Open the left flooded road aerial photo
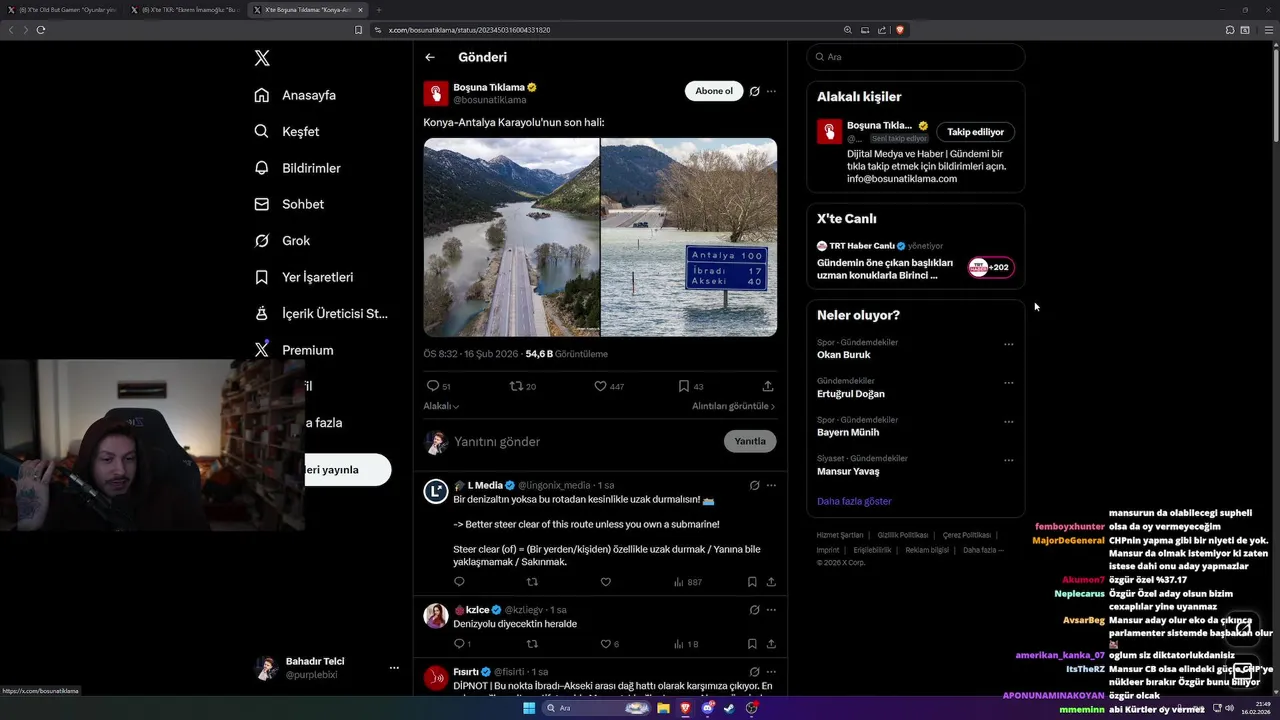 click(x=511, y=237)
